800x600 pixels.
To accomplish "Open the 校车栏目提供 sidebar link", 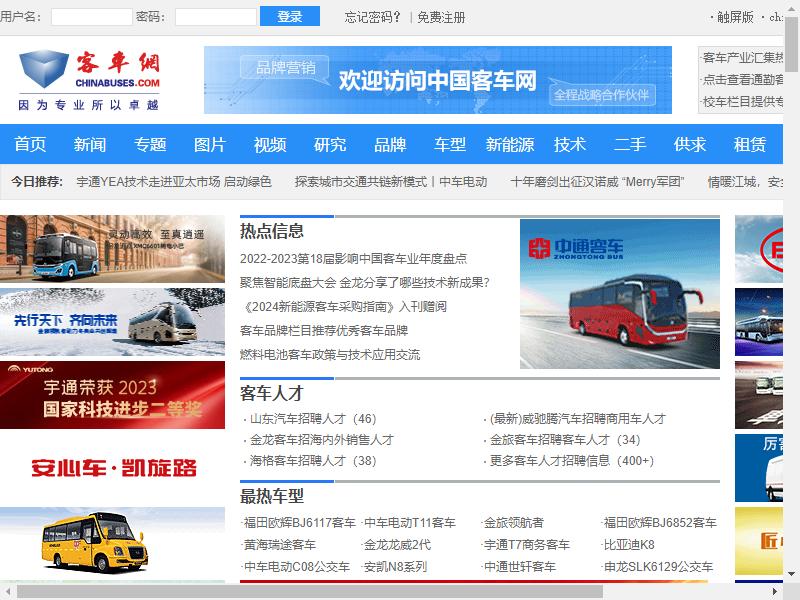I will [743, 102].
